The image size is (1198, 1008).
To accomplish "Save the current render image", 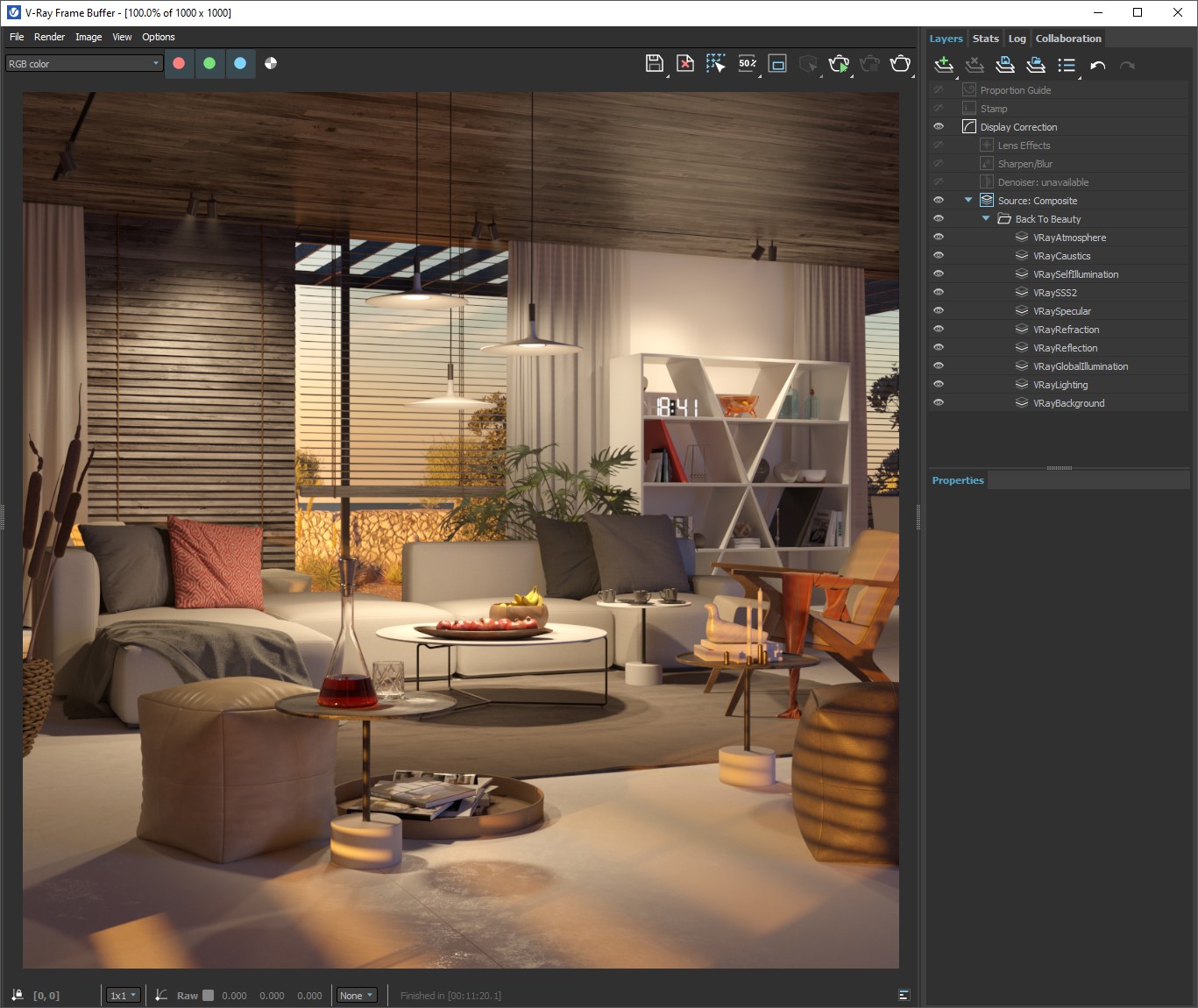I will coord(654,63).
